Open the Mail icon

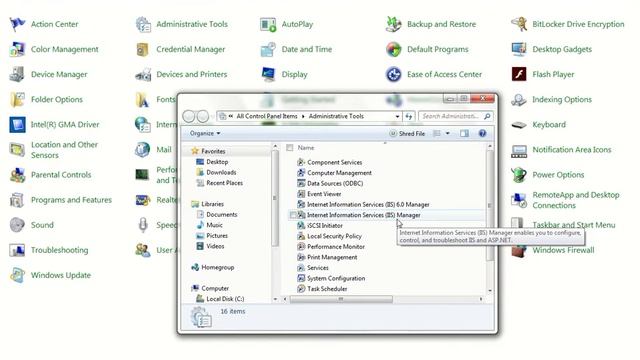[142, 150]
